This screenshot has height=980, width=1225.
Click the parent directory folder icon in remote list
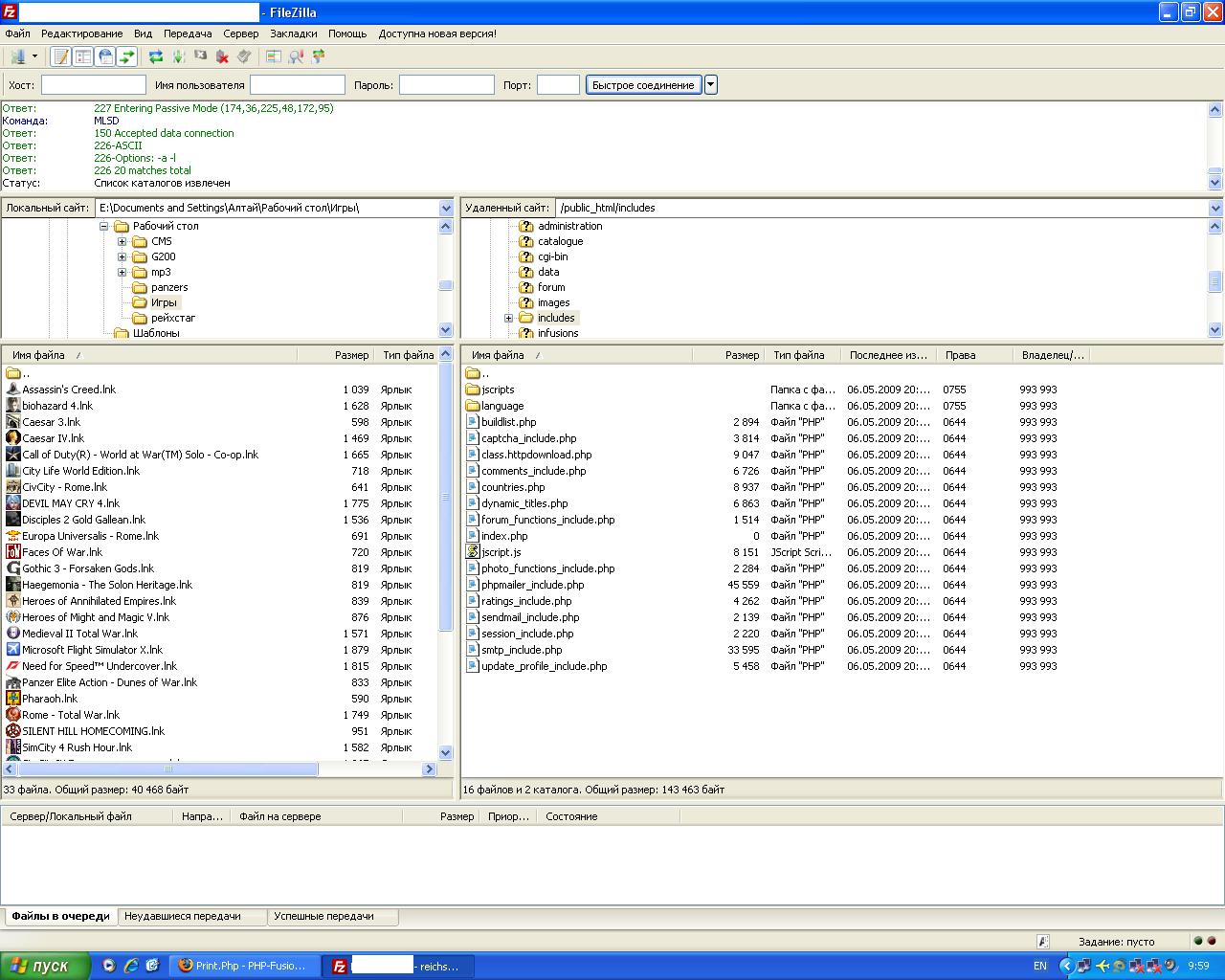coord(473,373)
